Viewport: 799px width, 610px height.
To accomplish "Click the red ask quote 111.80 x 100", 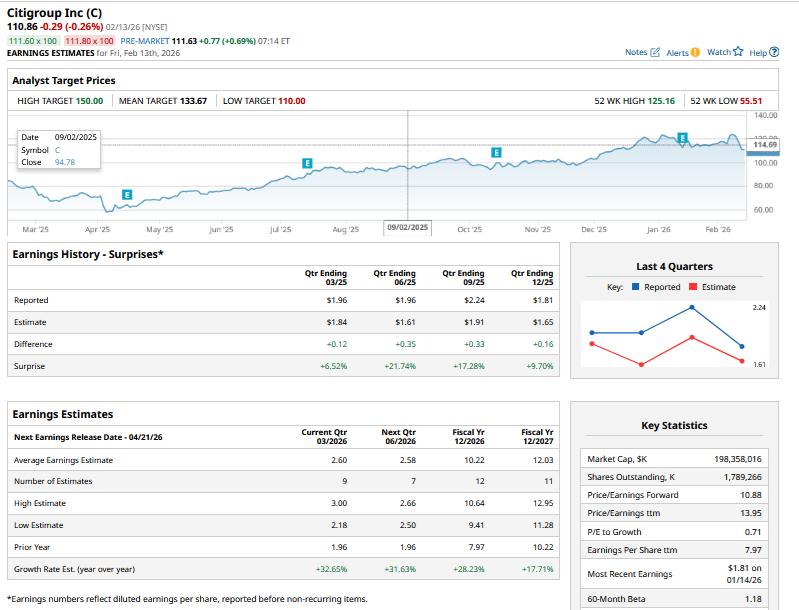I will pos(89,40).
